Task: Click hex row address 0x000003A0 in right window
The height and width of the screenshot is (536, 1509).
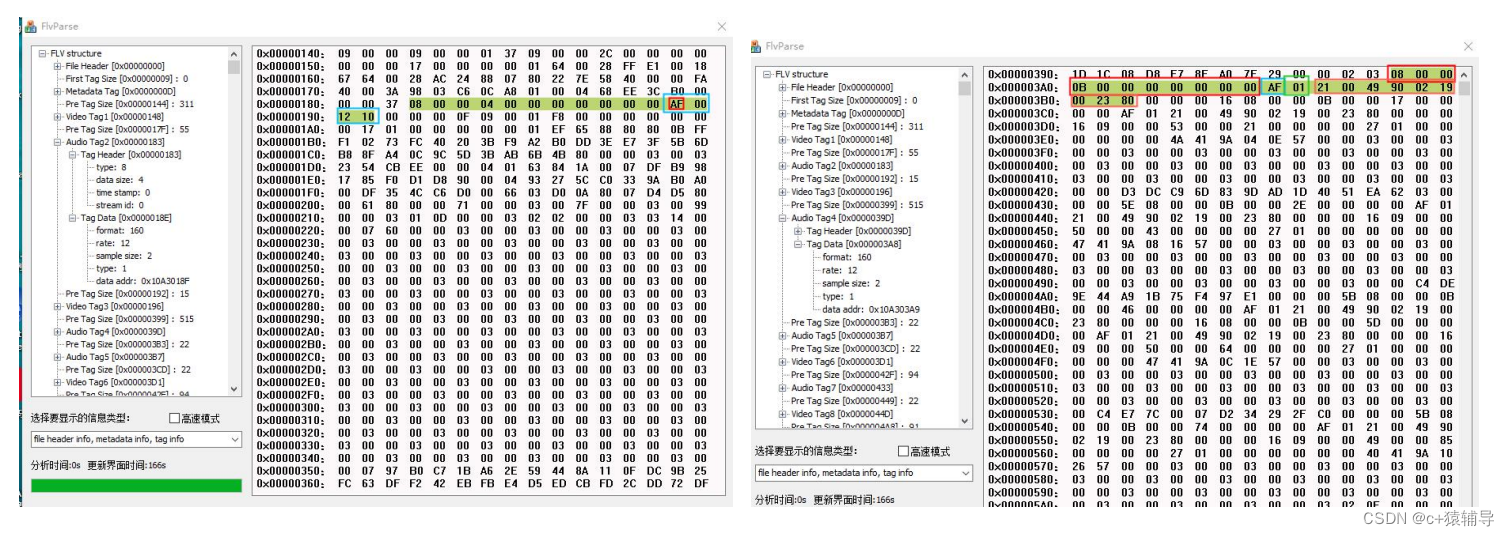Action: [1022, 87]
